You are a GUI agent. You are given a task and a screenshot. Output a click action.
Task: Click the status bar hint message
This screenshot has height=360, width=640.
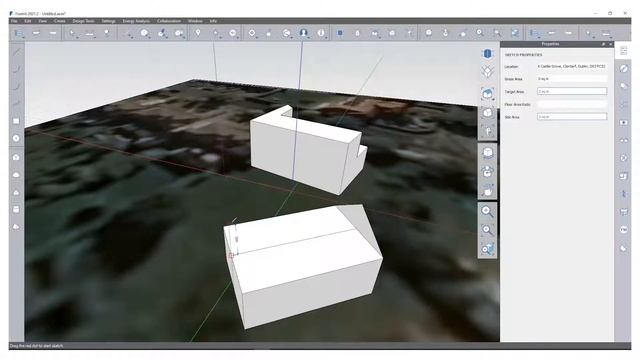[x=36, y=346]
